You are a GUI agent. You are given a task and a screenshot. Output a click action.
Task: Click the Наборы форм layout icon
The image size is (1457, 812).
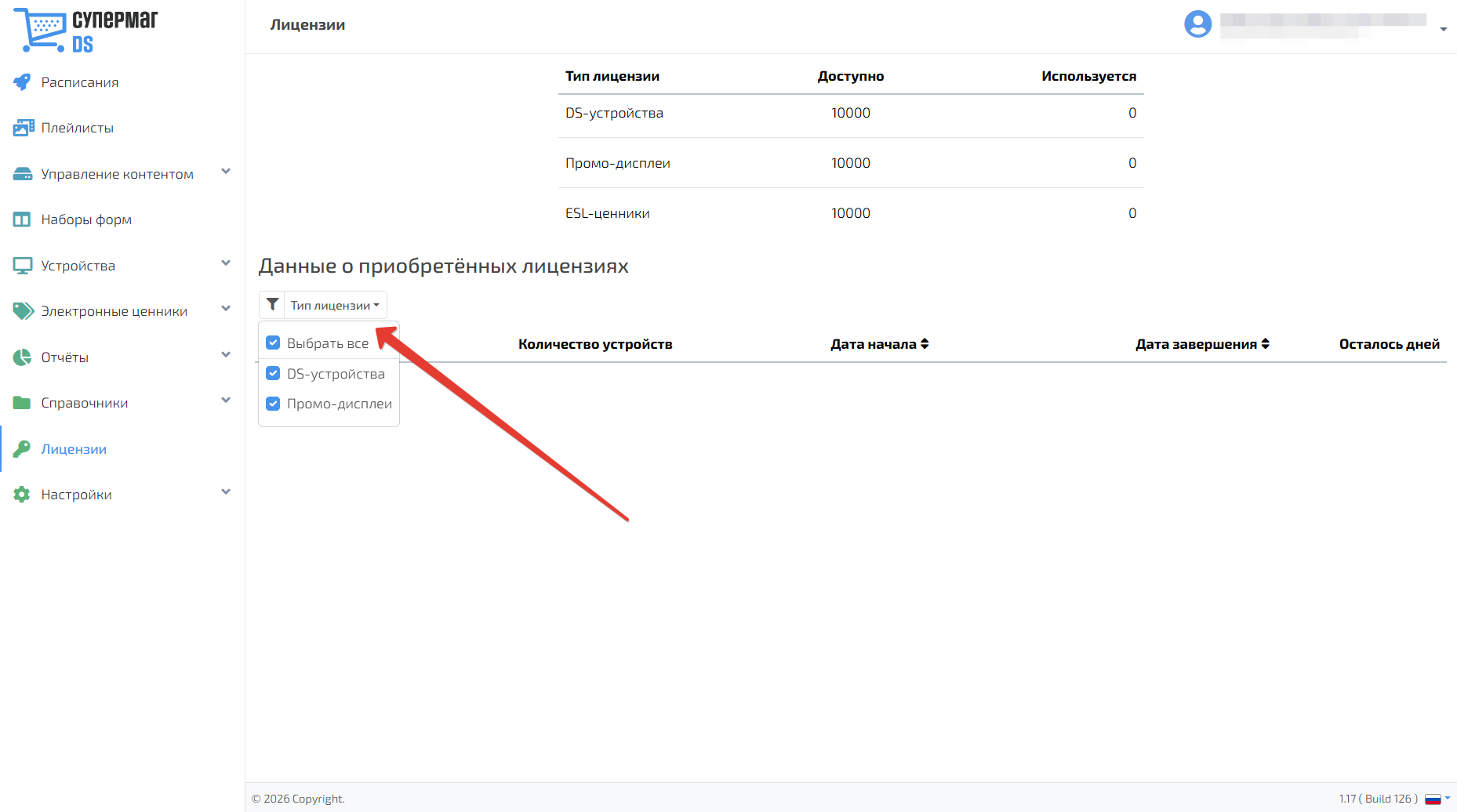point(22,219)
